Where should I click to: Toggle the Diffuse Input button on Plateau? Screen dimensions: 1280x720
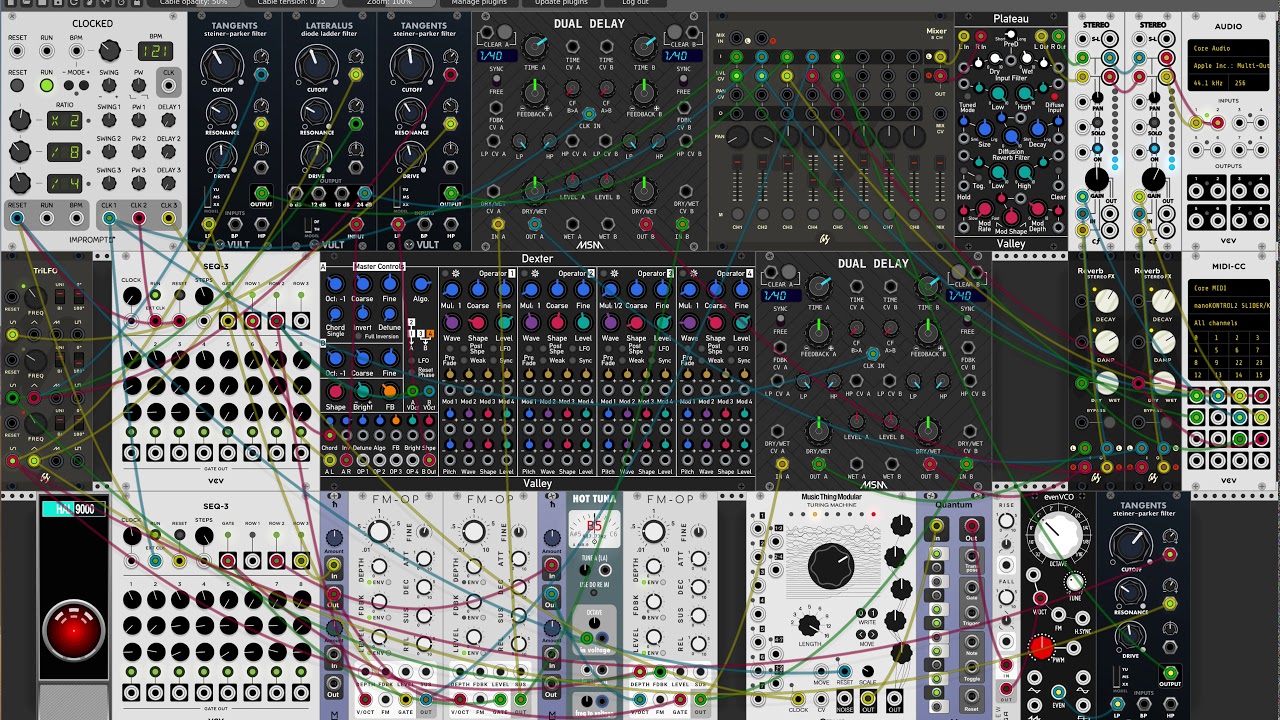tap(1056, 98)
